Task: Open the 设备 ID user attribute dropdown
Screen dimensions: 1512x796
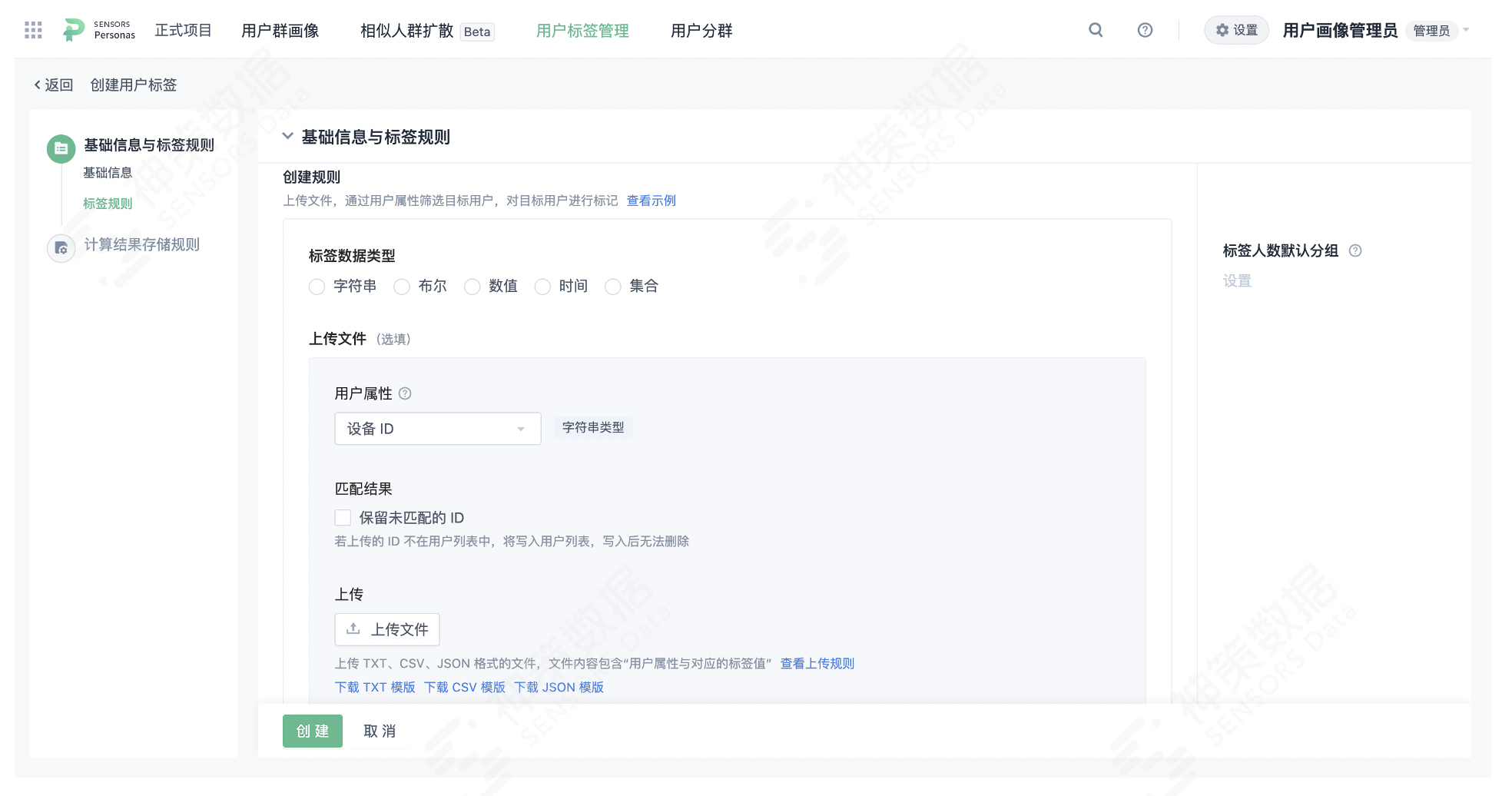Action: [x=438, y=429]
